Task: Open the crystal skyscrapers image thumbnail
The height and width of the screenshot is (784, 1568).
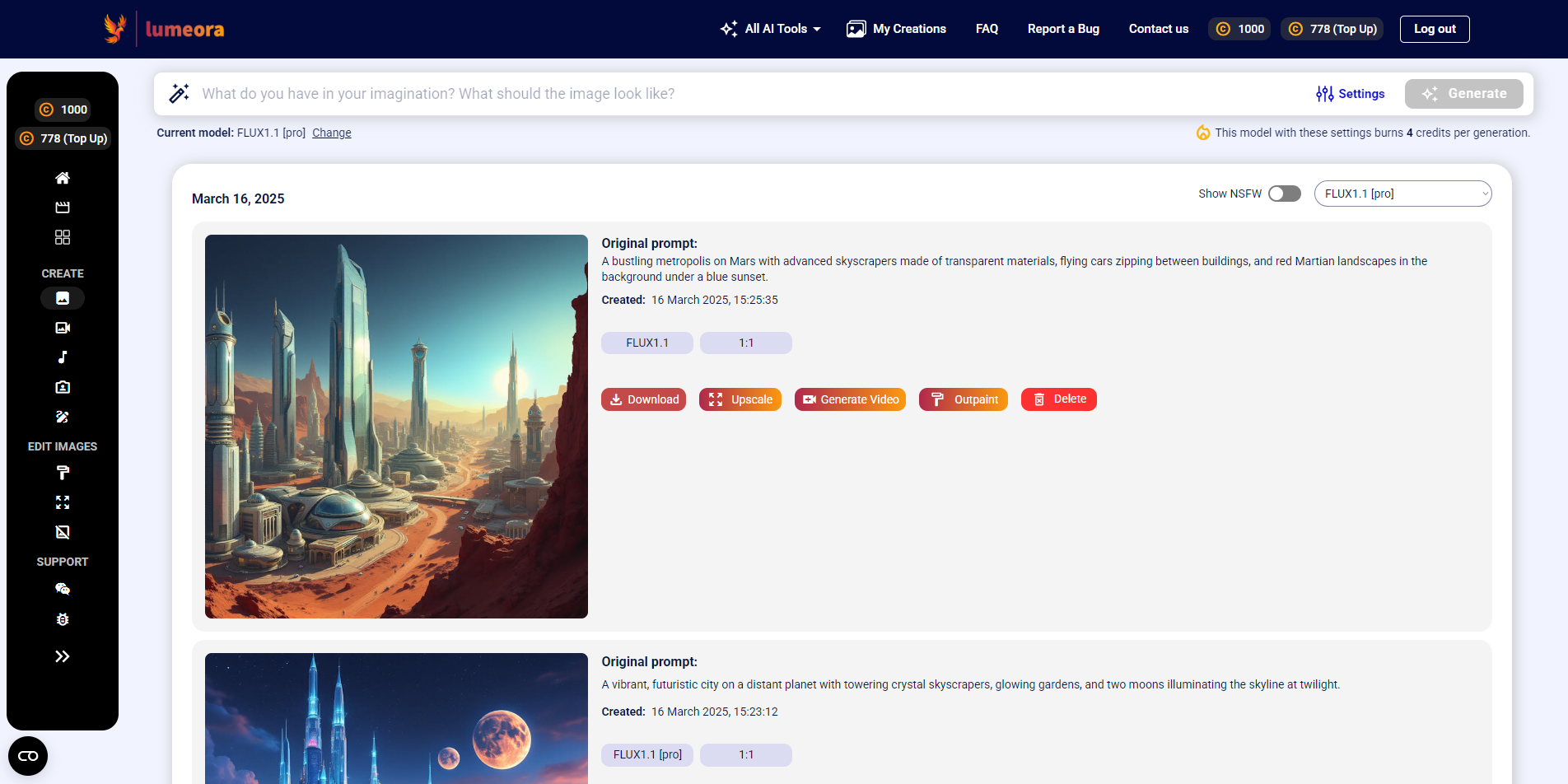Action: point(396,718)
